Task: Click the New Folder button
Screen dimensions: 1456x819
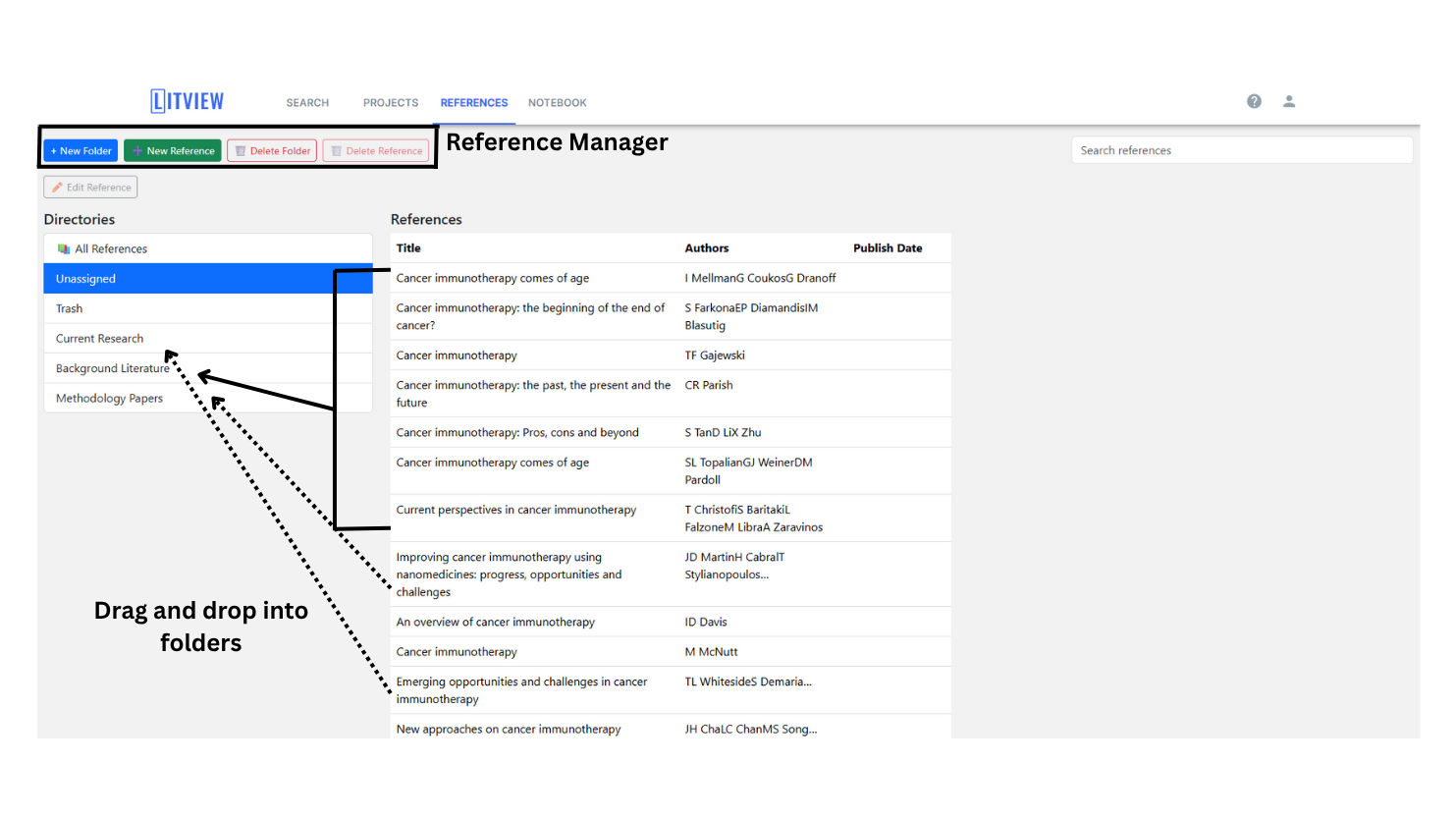Action: coord(81,150)
